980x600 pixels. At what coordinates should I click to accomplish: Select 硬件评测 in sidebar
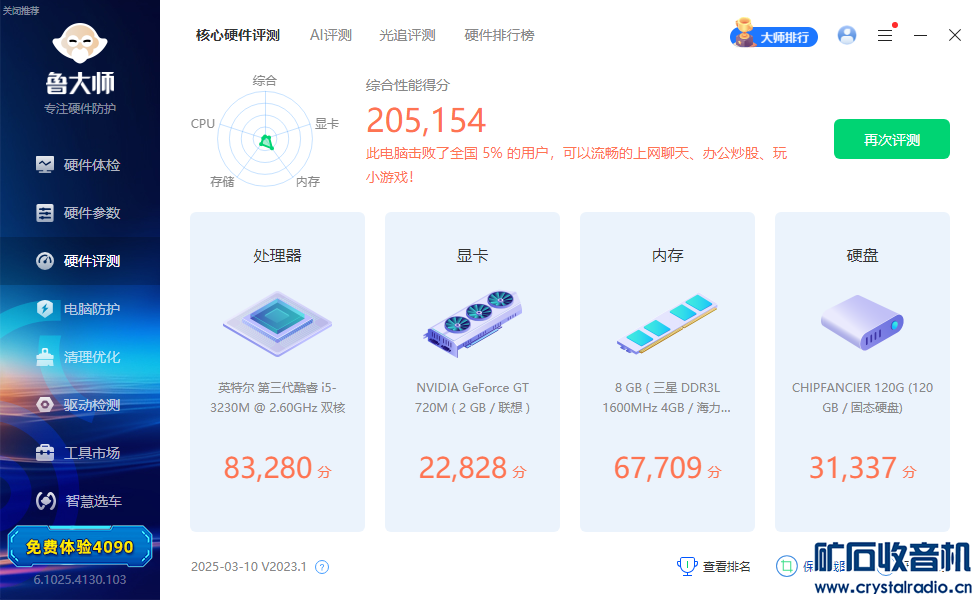tap(80, 261)
